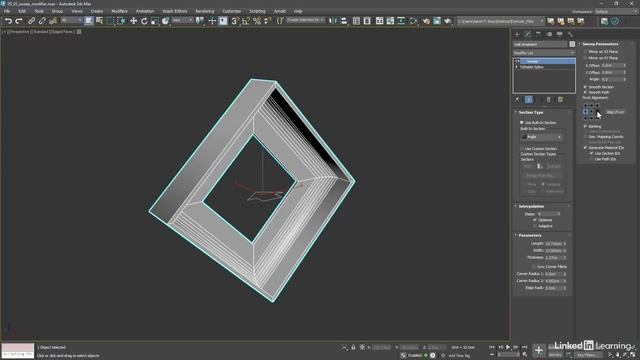Activate the Select and Place tool
640x360 pixels.
click(x=165, y=21)
